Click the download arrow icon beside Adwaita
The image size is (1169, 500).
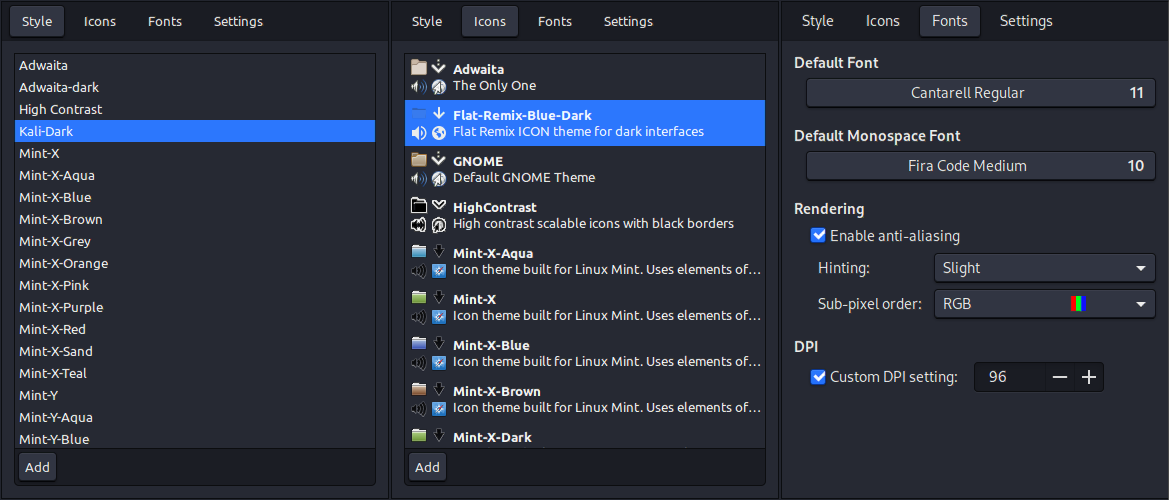click(438, 68)
